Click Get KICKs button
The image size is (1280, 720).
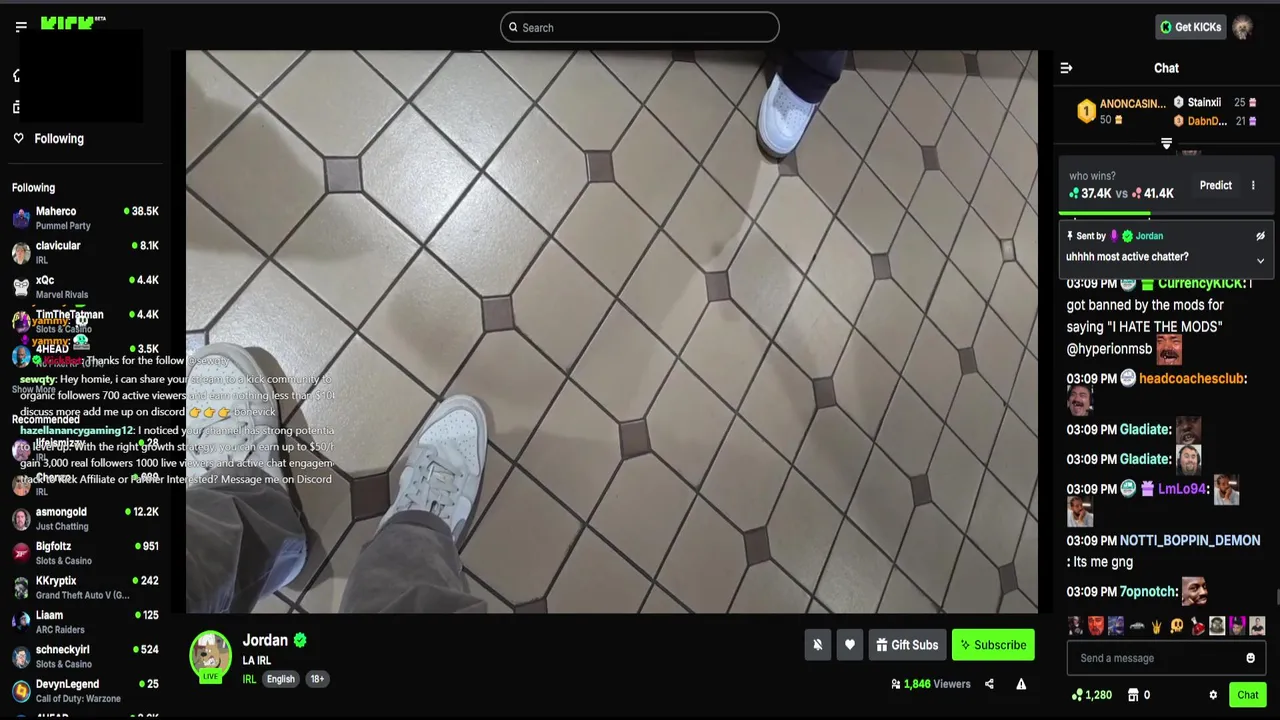click(1190, 27)
